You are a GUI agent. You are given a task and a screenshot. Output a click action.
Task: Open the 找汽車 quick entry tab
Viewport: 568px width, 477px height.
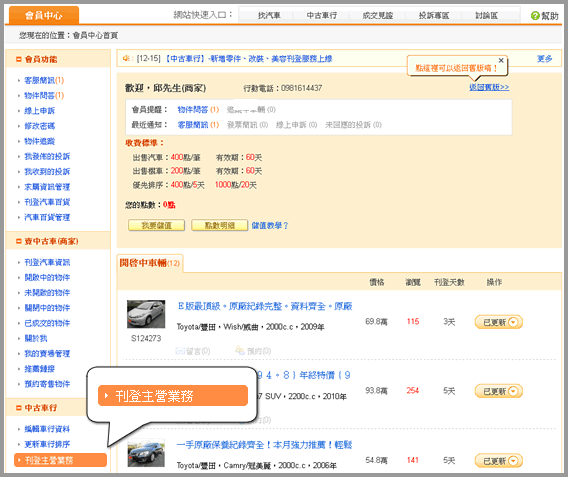(x=269, y=15)
